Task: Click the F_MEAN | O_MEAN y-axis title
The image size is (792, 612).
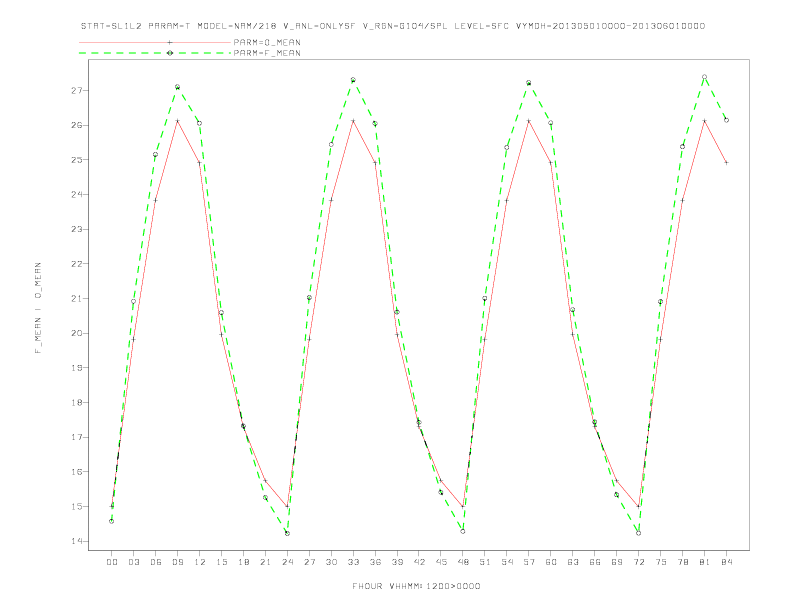Action: tap(38, 308)
